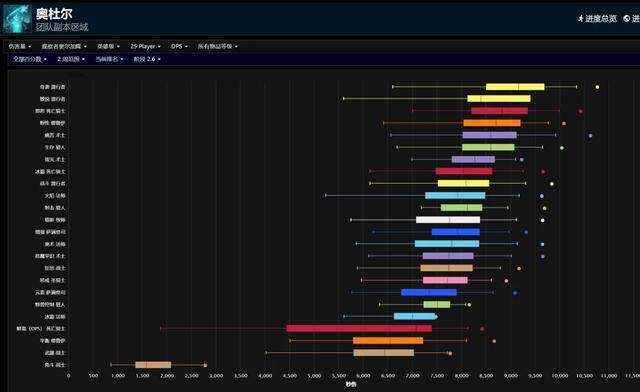Click the 射击 猎人 row label
The width and height of the screenshot is (640, 392).
tap(55, 208)
